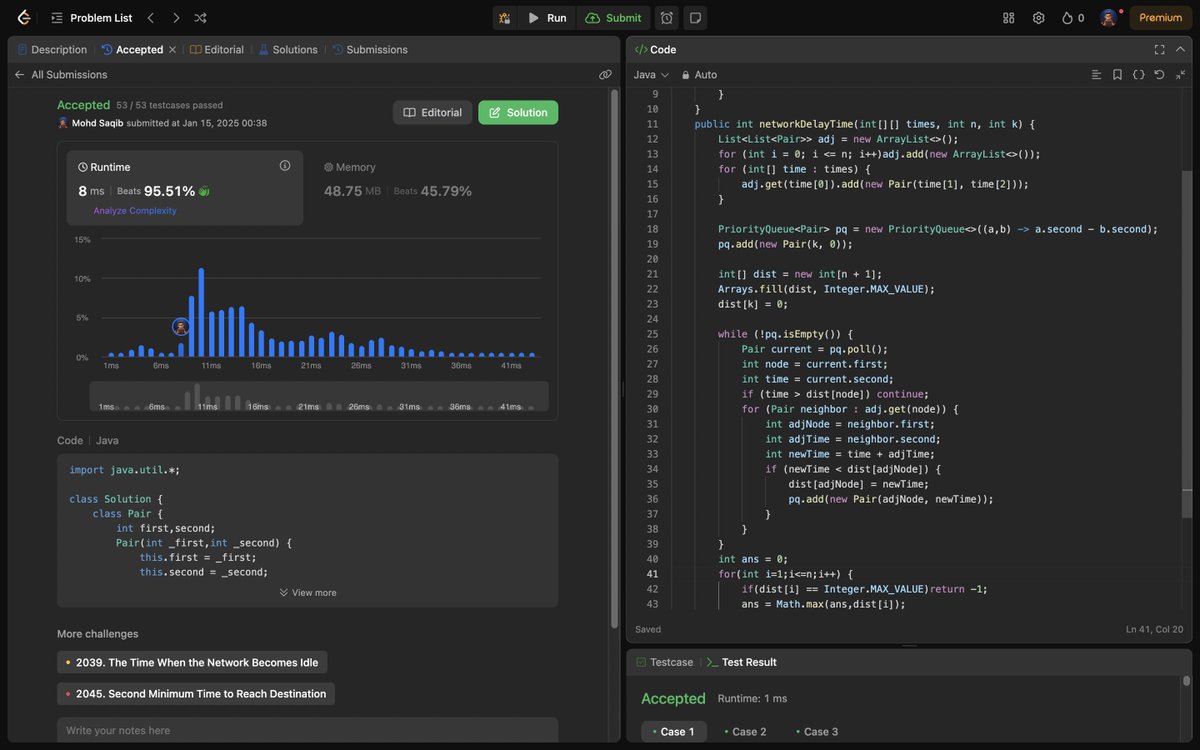Image resolution: width=1200 pixels, height=750 pixels.
Task: Click the streak fire icon showing 0
Action: click(x=1073, y=18)
